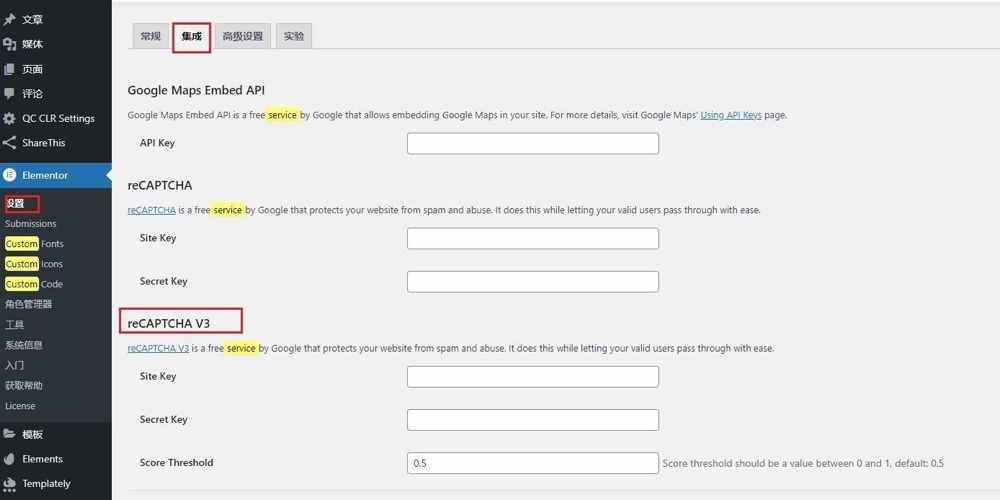Focus the reCAPTCHA V3 Site Key field
Viewport: 1000px width, 500px height.
pos(533,377)
